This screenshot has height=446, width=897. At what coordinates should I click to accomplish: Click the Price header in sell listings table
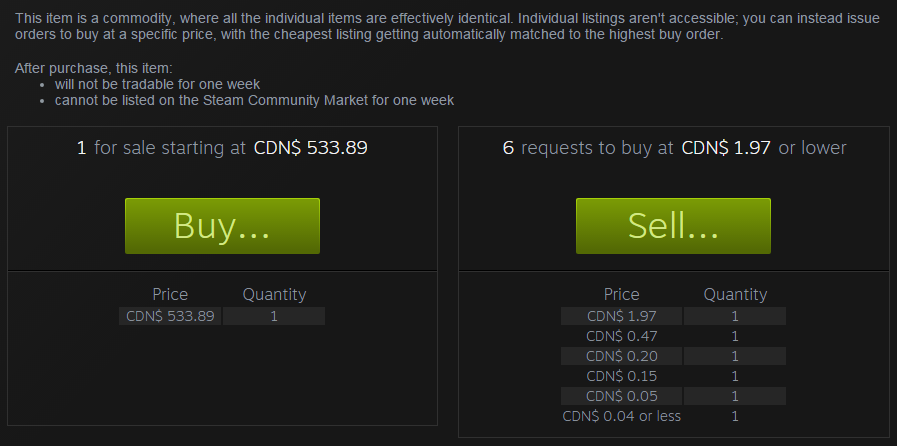point(170,294)
